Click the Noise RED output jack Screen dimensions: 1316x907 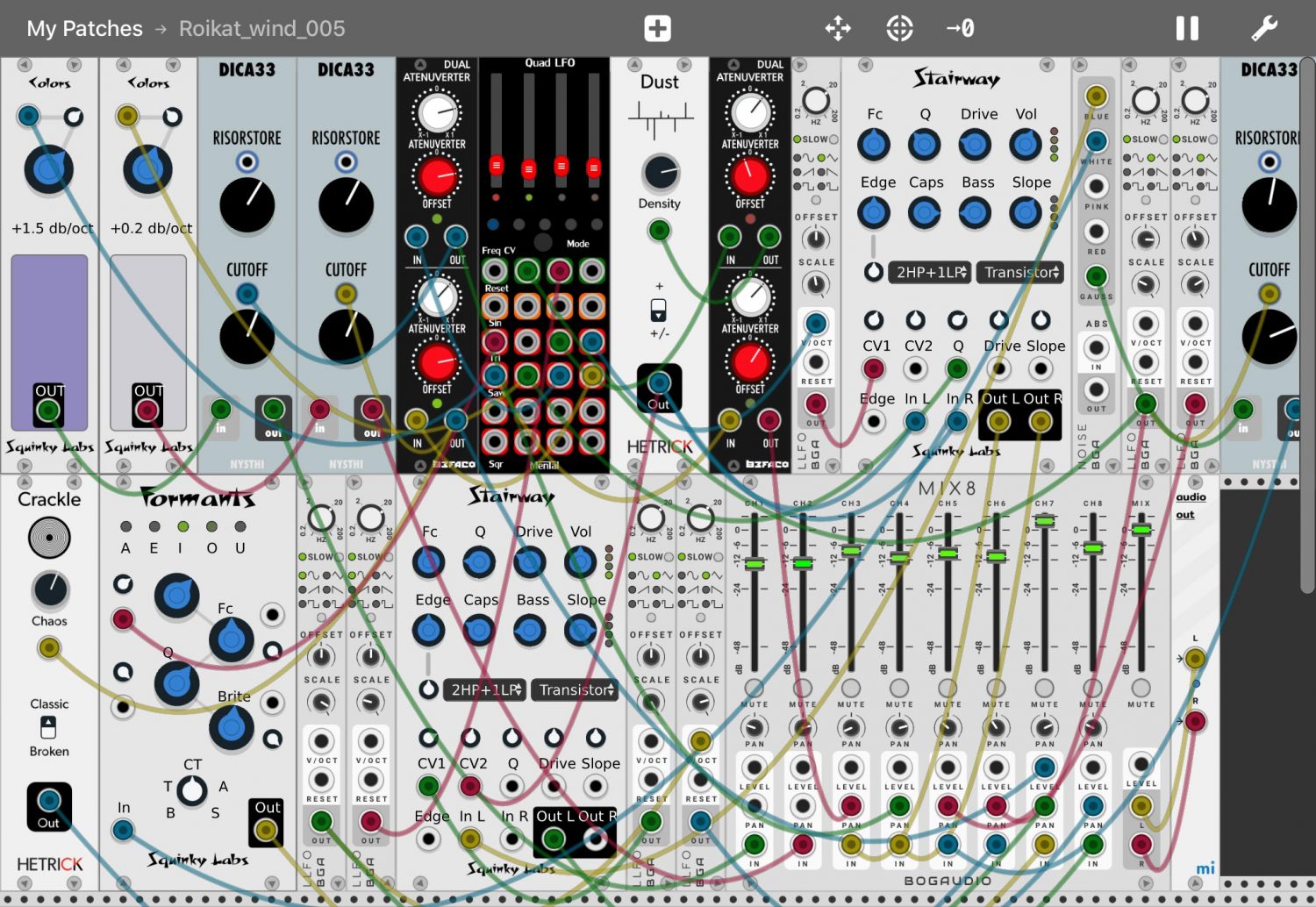(1096, 232)
